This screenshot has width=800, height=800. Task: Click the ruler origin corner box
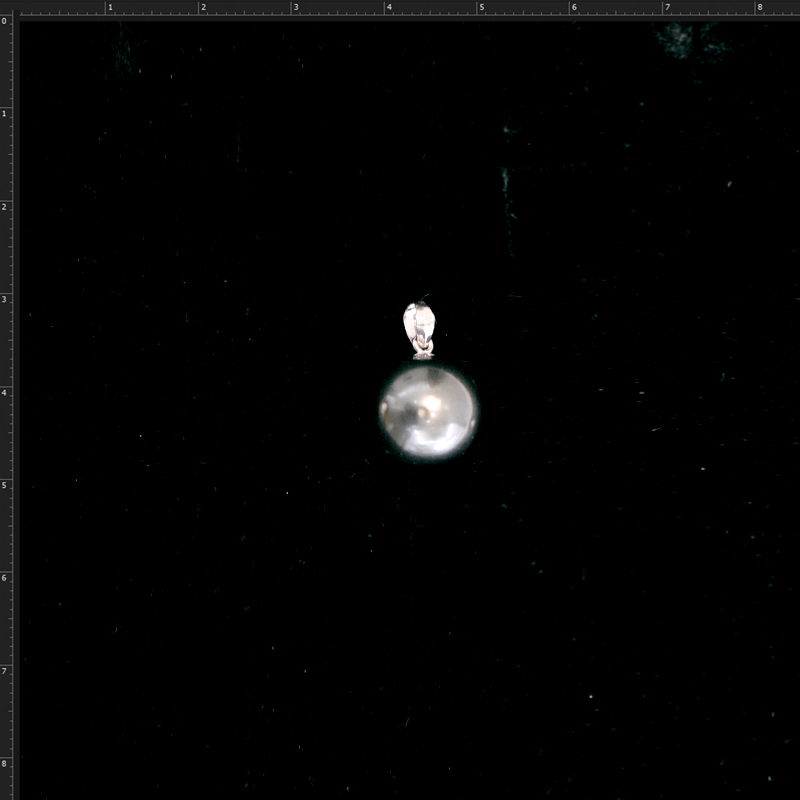(6, 6)
